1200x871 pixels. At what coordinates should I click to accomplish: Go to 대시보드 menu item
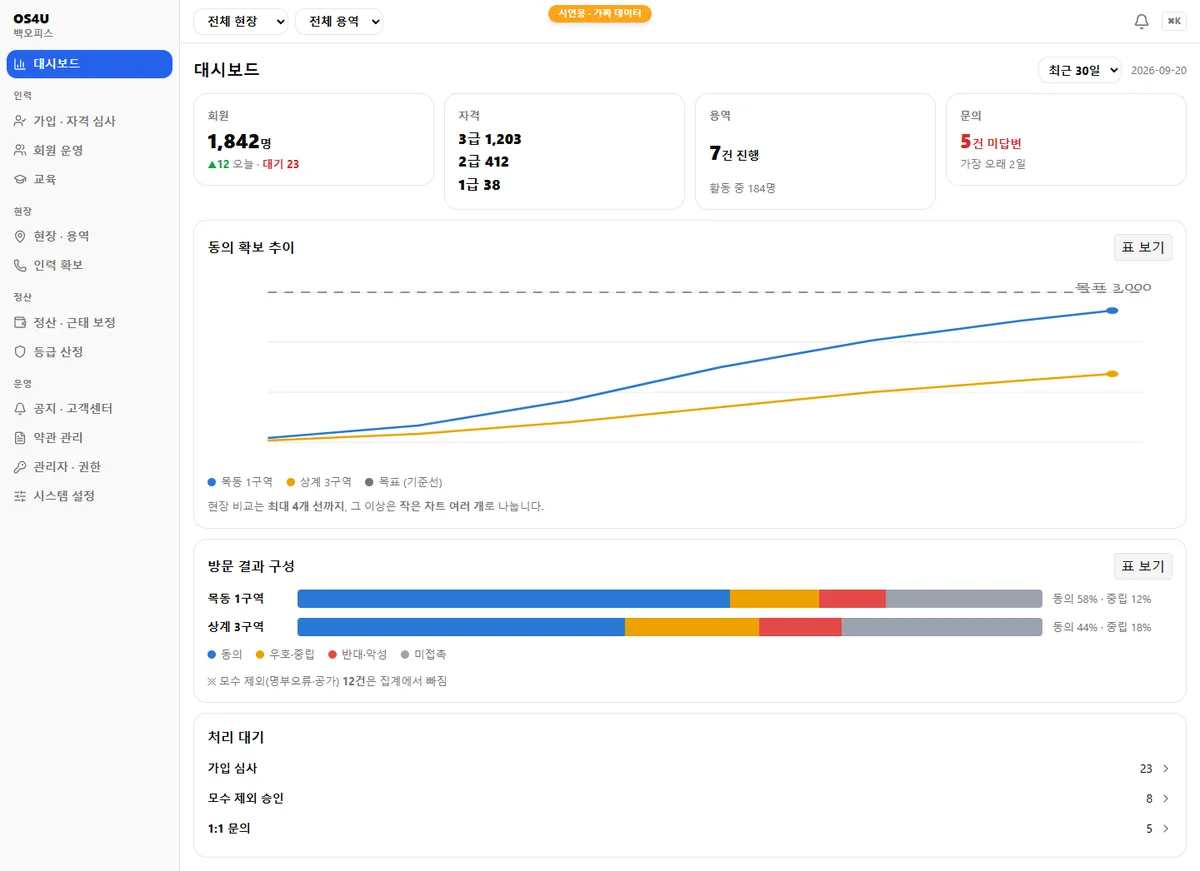90,64
